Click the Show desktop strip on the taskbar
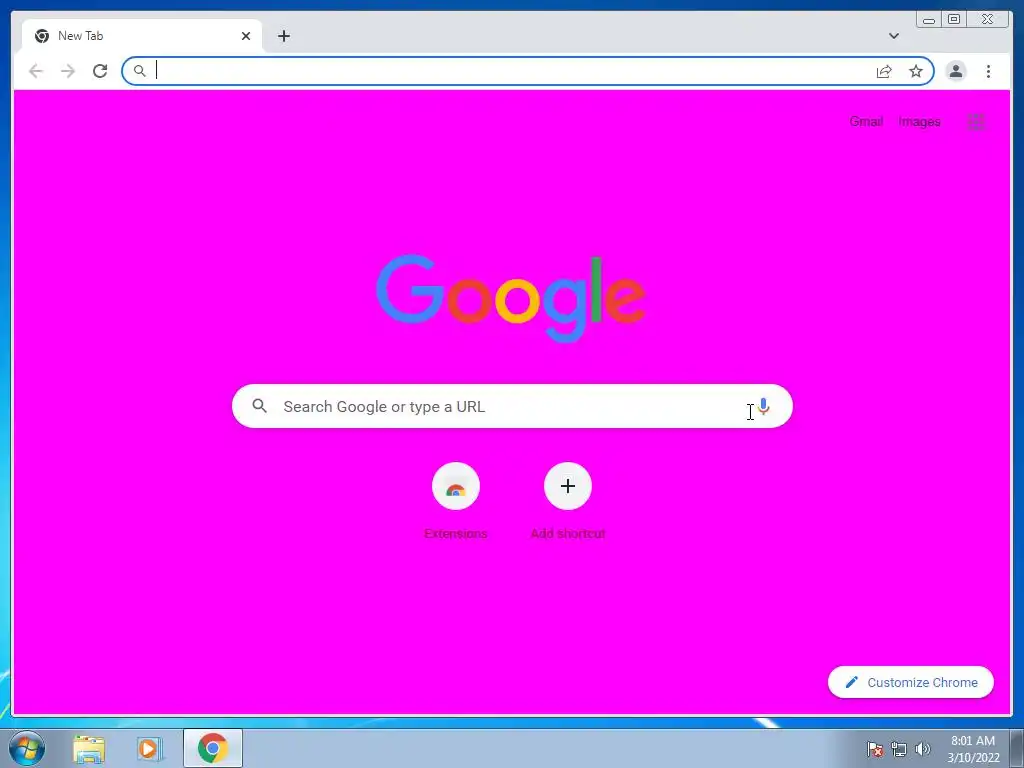 (1017, 748)
